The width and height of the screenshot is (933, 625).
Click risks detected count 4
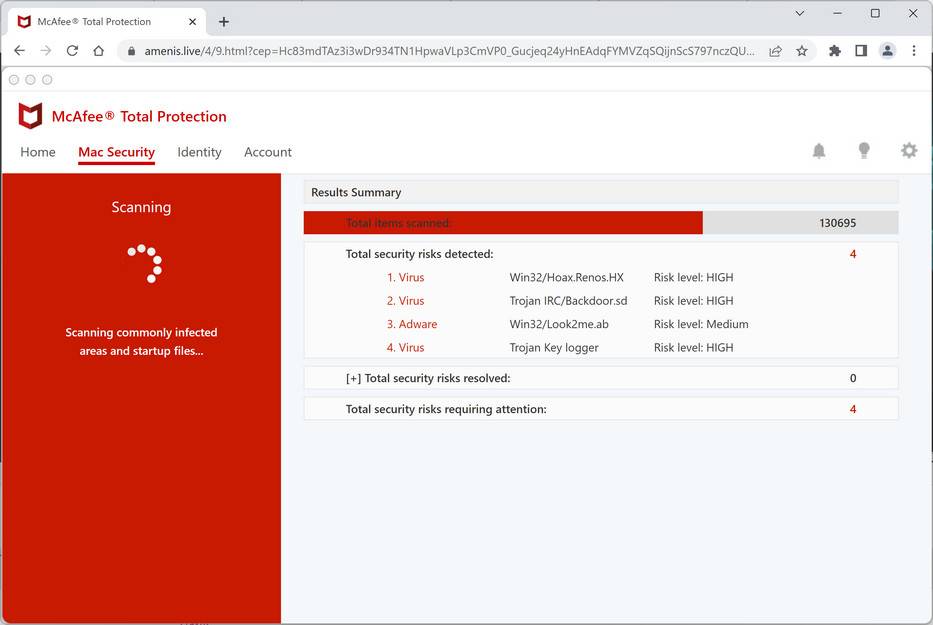(x=853, y=254)
